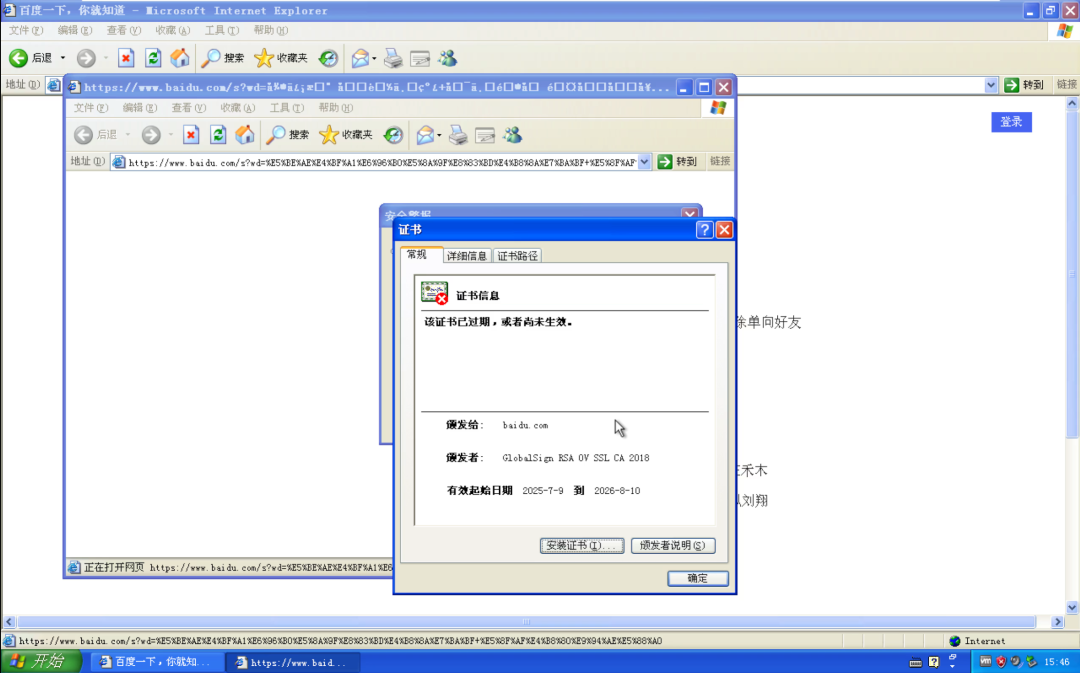This screenshot has height=673, width=1080.
Task: Open Search (搜索) in outer IE toolbar
Action: (222, 58)
